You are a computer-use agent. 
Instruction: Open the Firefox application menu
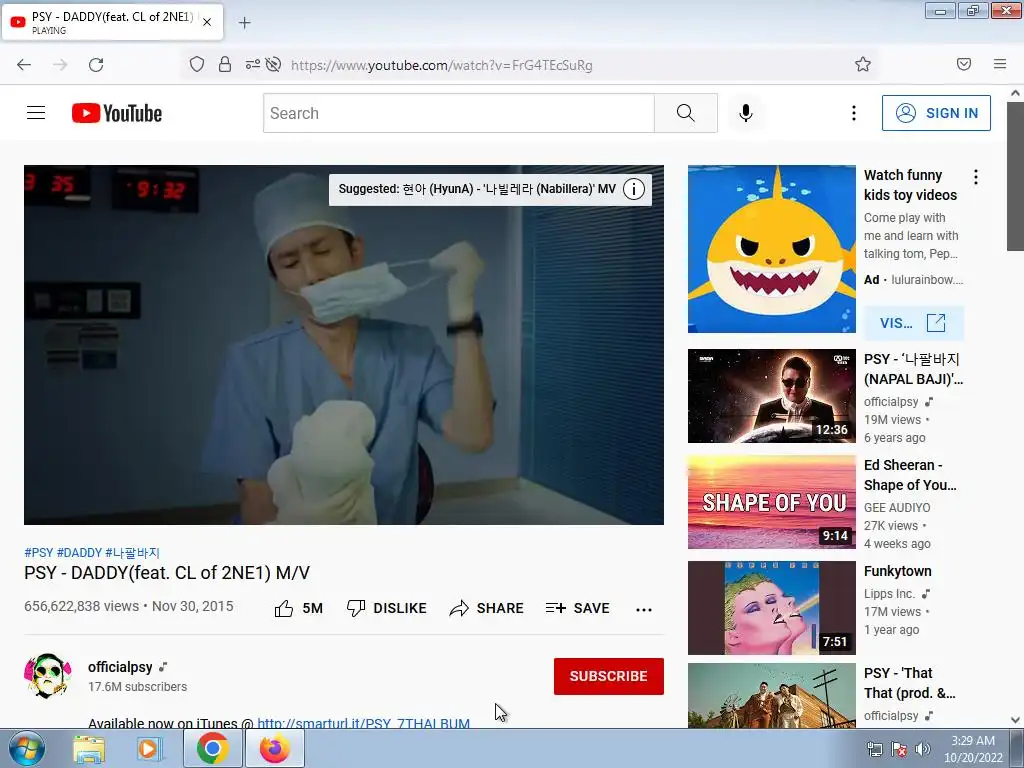point(1000,64)
